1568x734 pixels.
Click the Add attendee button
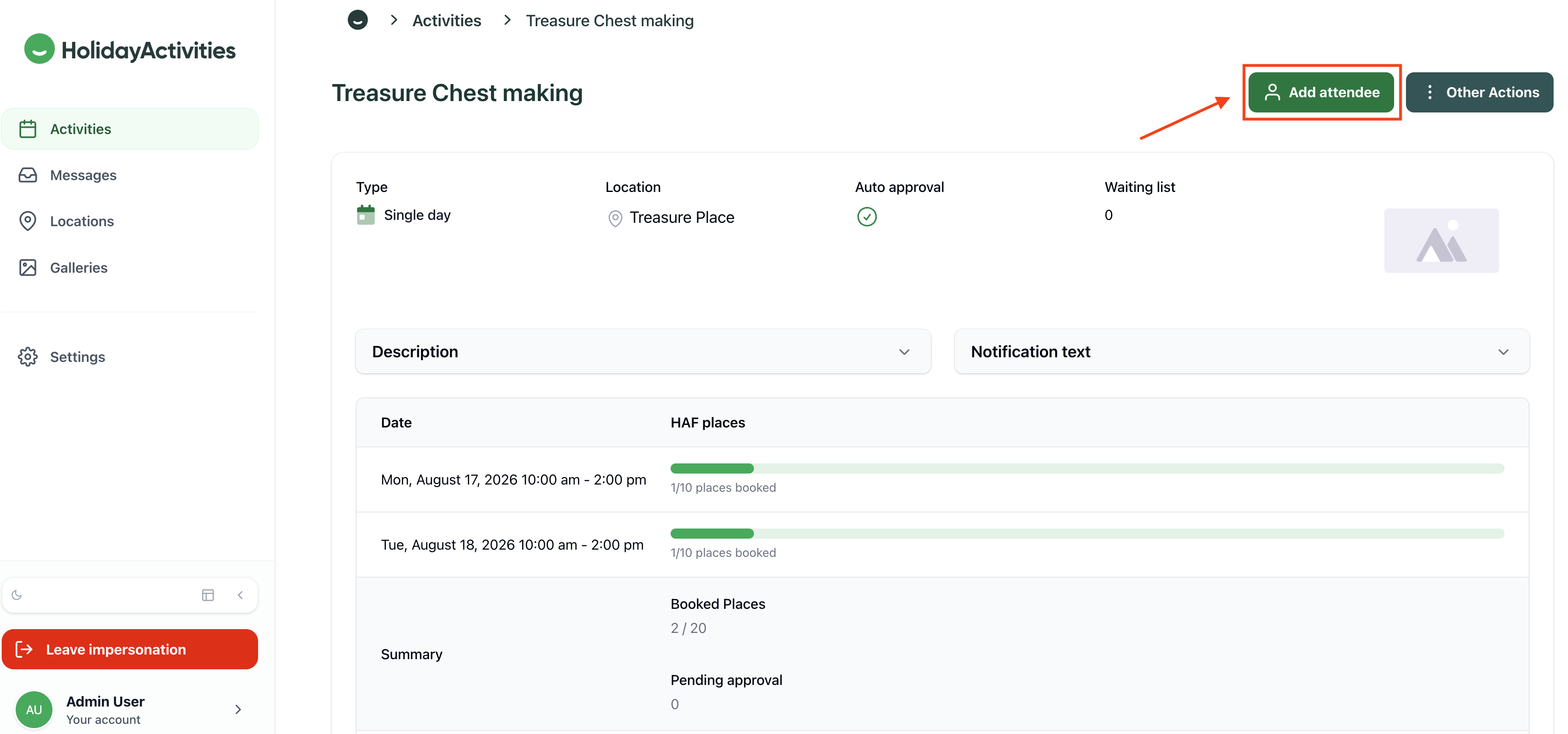1321,93
